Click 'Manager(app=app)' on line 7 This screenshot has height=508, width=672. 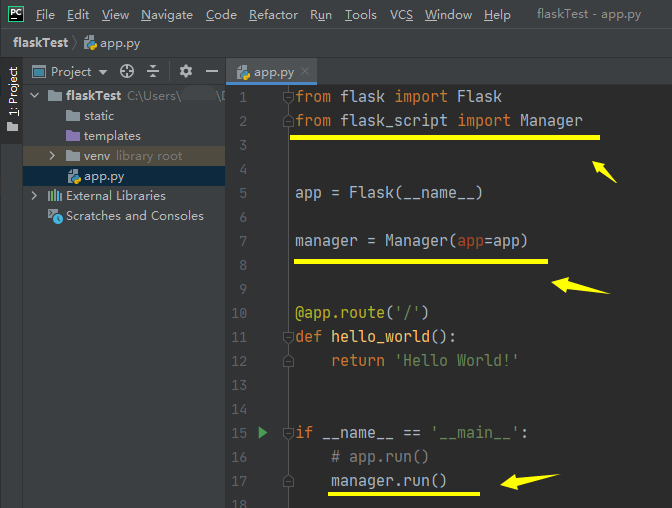coord(456,241)
